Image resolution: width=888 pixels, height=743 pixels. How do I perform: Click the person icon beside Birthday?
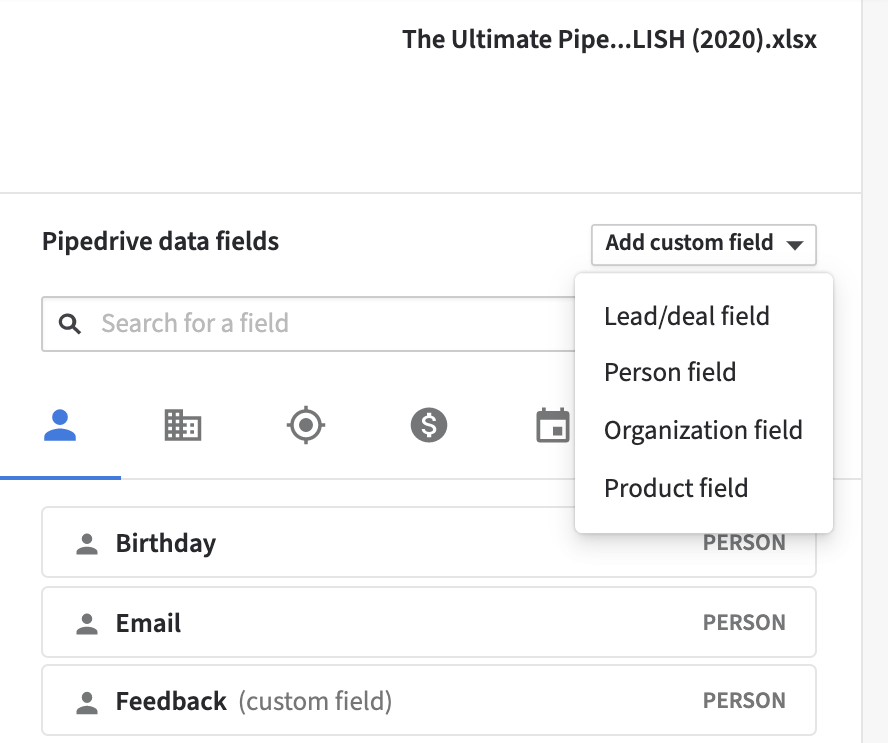(87, 544)
